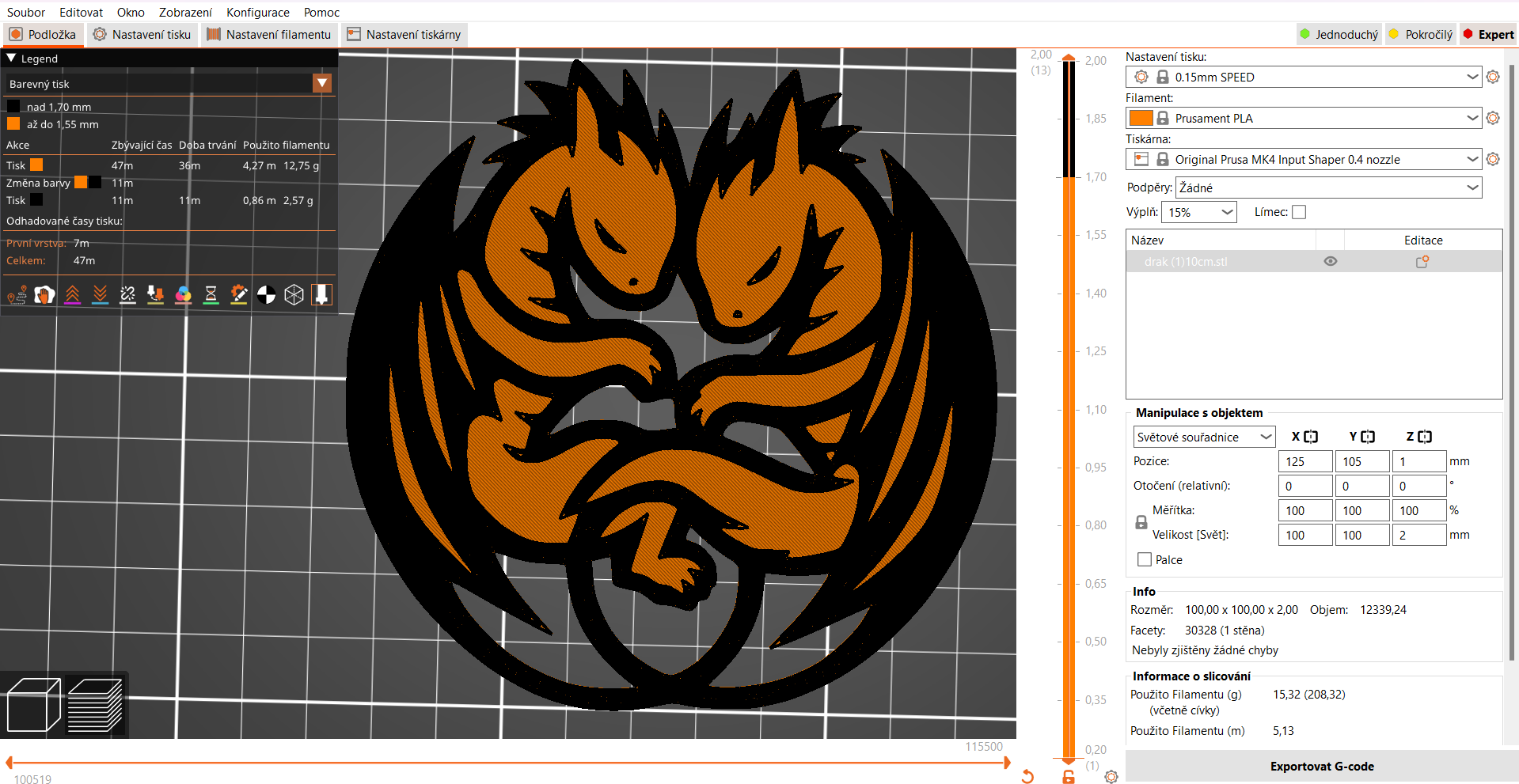
Task: Enable the Límec checkbox
Action: click(x=1299, y=212)
